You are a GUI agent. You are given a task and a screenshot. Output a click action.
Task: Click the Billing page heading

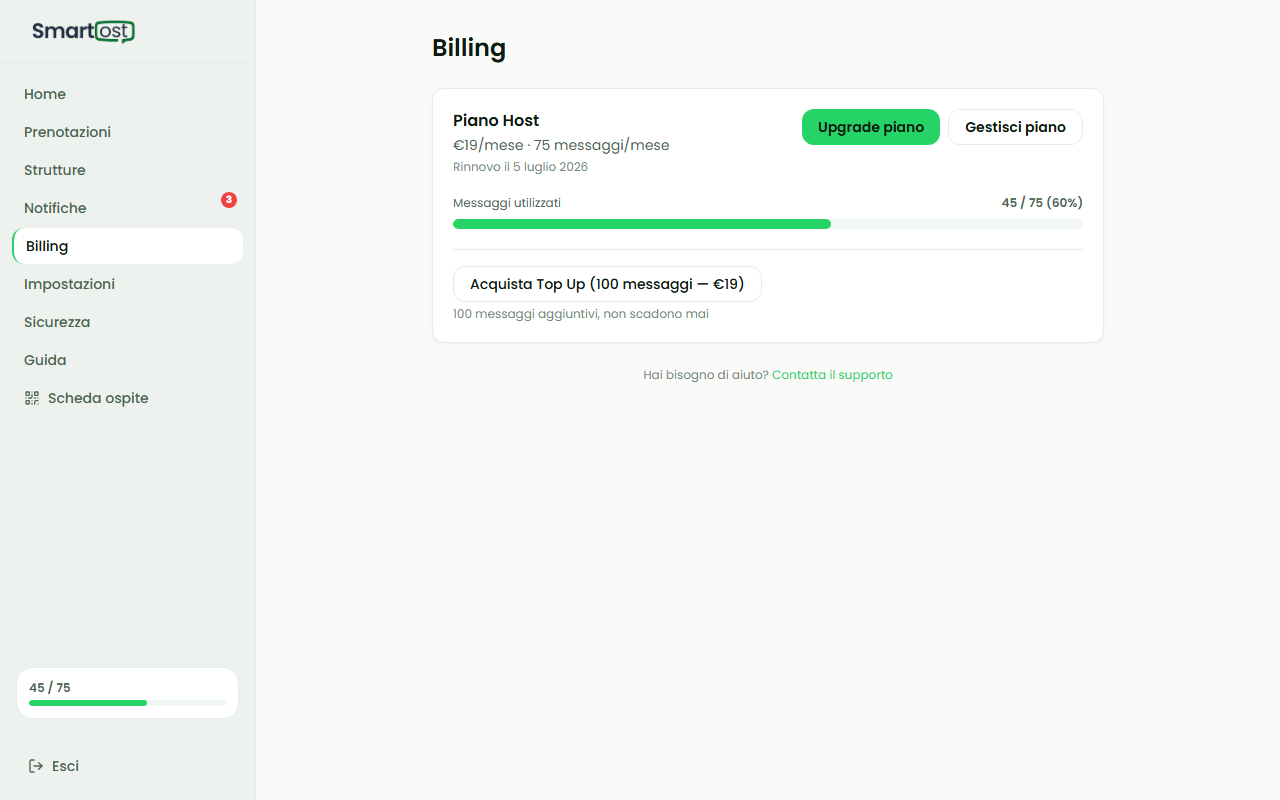tap(469, 48)
